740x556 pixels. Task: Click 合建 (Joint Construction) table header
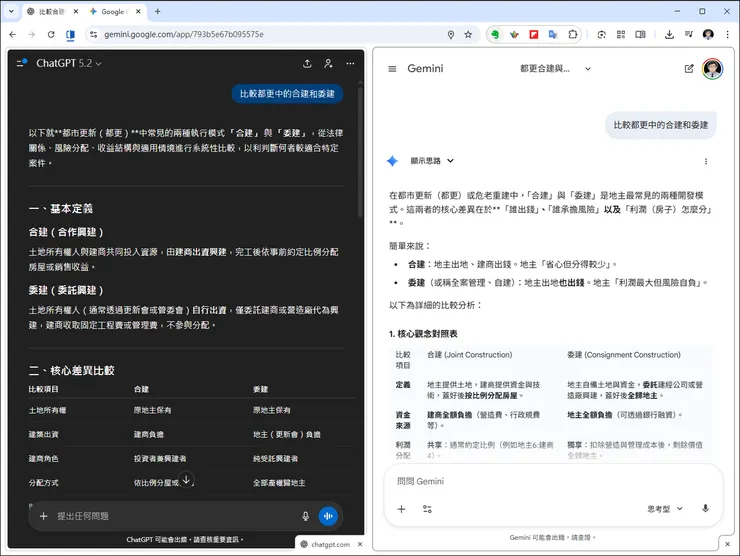(x=470, y=355)
